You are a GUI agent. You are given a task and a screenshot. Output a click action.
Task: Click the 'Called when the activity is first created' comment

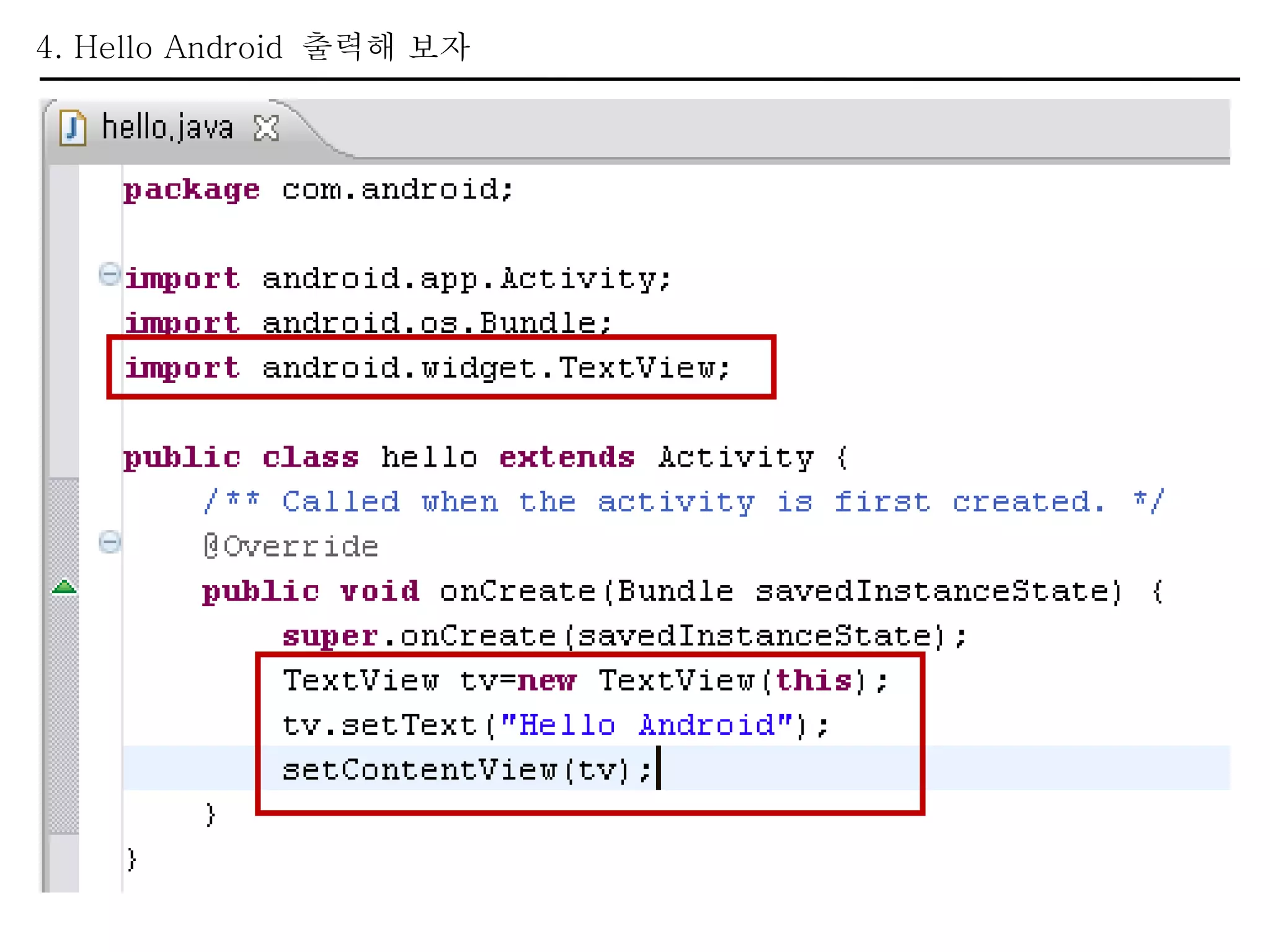684,501
